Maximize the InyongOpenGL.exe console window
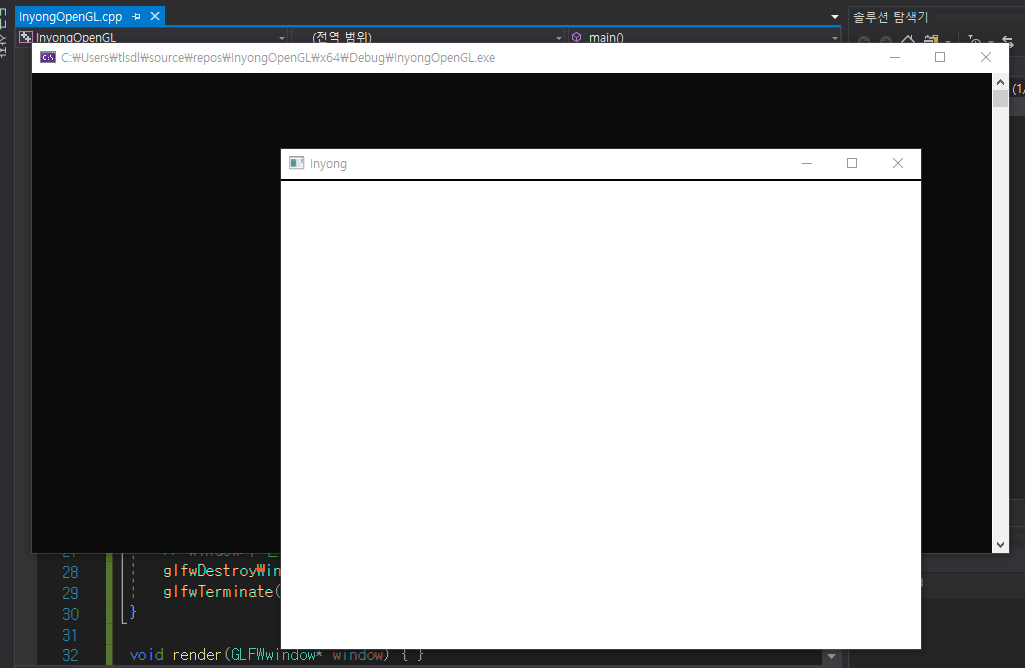The height and width of the screenshot is (668, 1025). (940, 58)
